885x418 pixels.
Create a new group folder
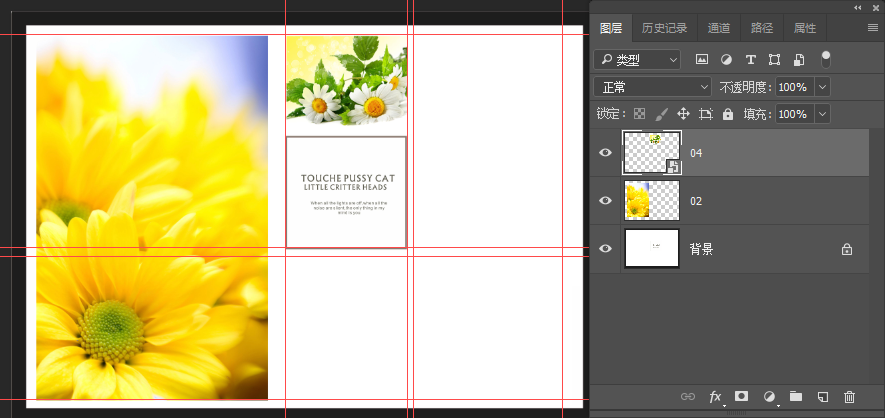click(x=795, y=396)
